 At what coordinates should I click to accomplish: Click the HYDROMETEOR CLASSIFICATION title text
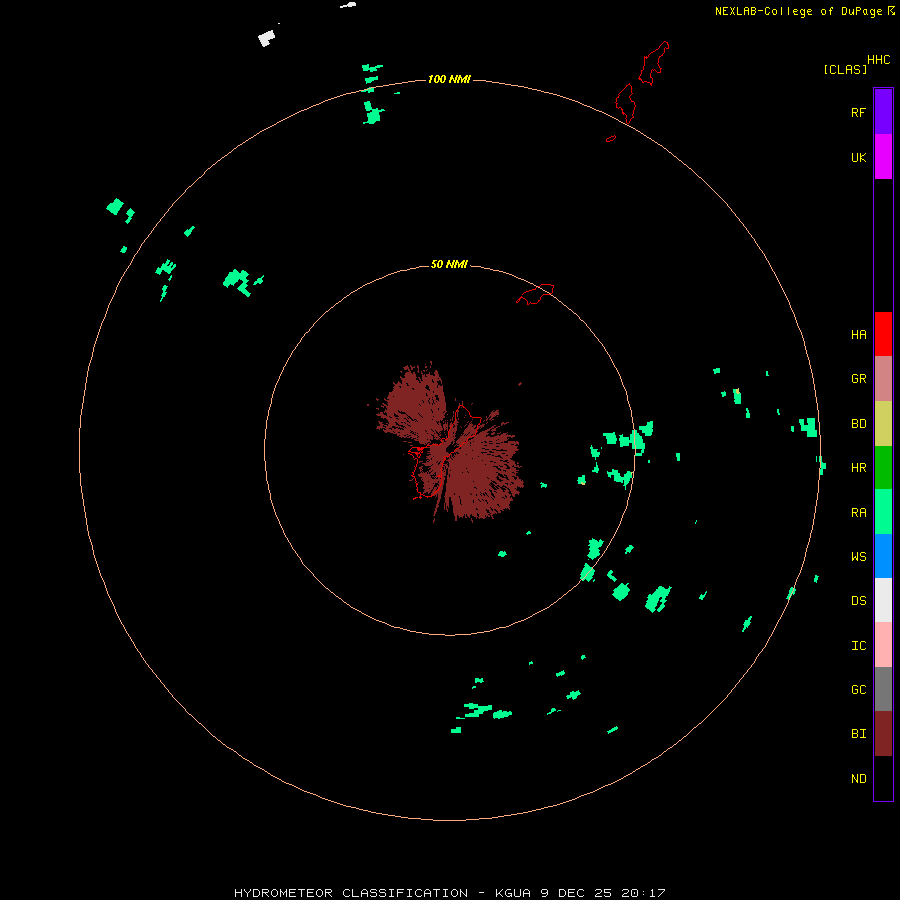[x=351, y=893]
